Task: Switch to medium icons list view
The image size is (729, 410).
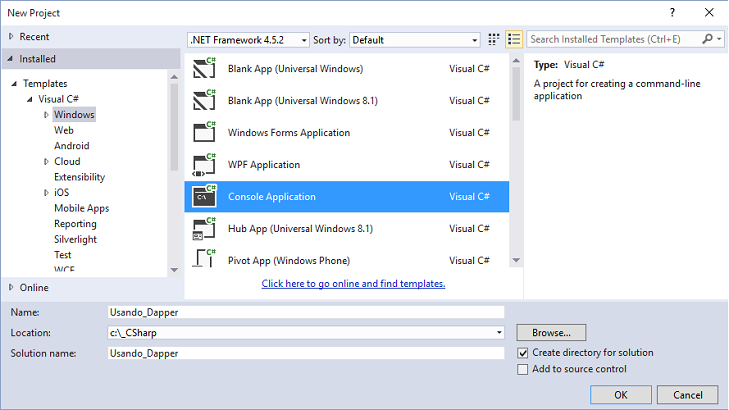Action: point(514,40)
